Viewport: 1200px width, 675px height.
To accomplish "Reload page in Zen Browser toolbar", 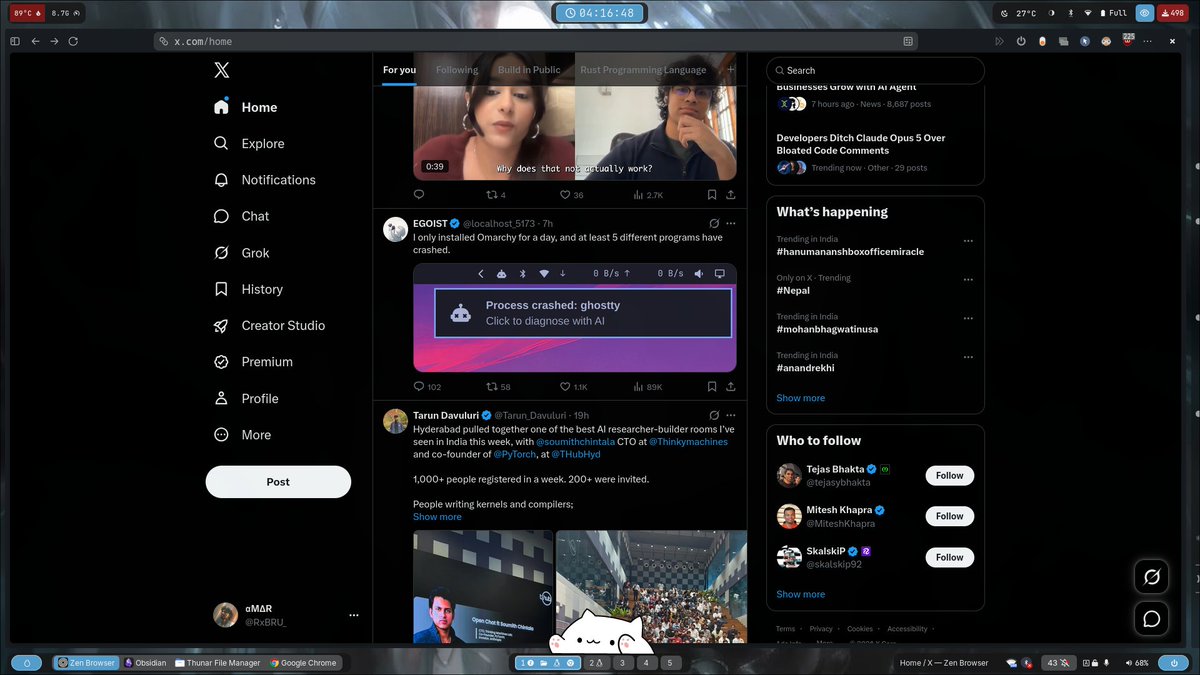I will point(73,41).
